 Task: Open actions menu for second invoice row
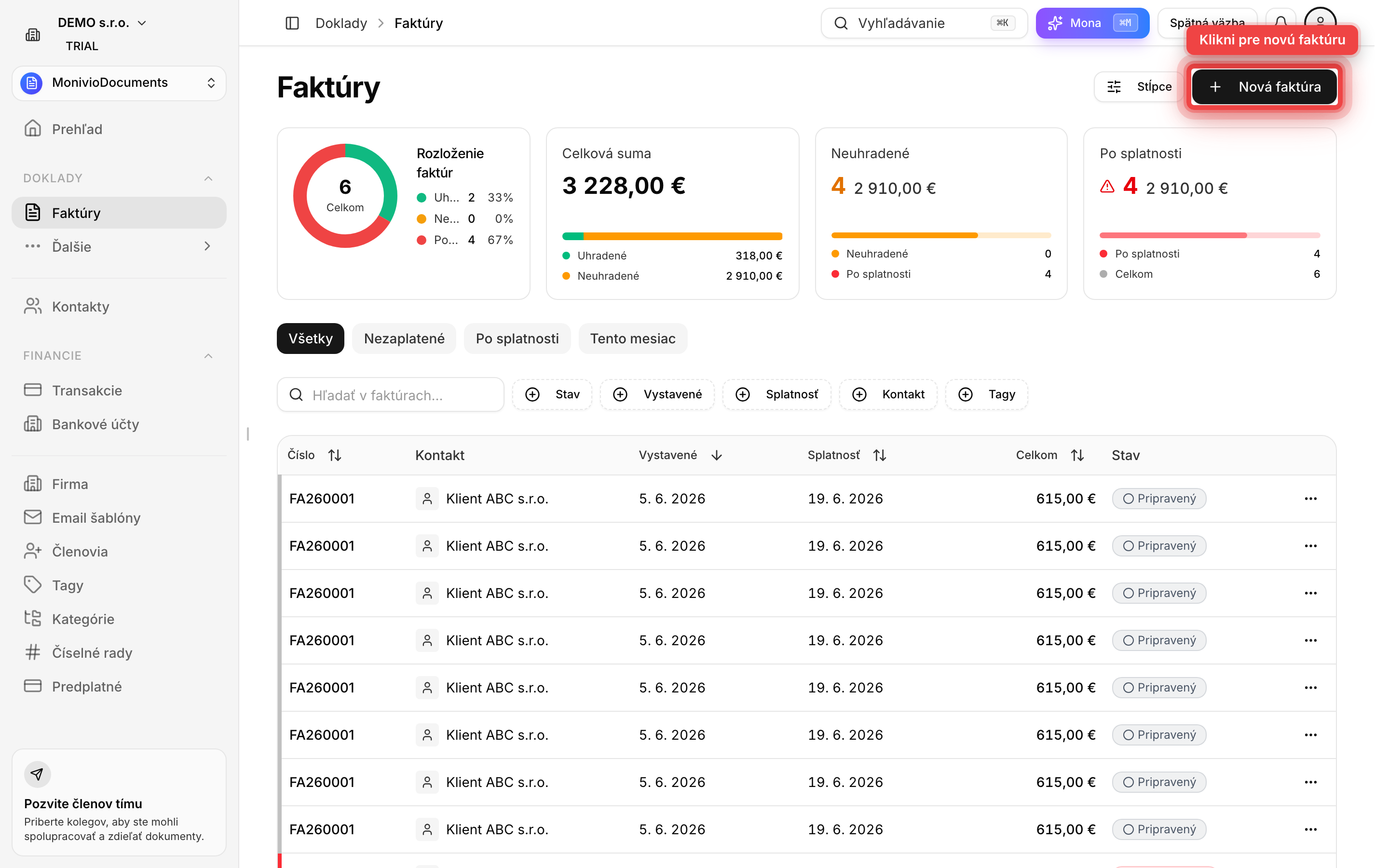tap(1310, 545)
